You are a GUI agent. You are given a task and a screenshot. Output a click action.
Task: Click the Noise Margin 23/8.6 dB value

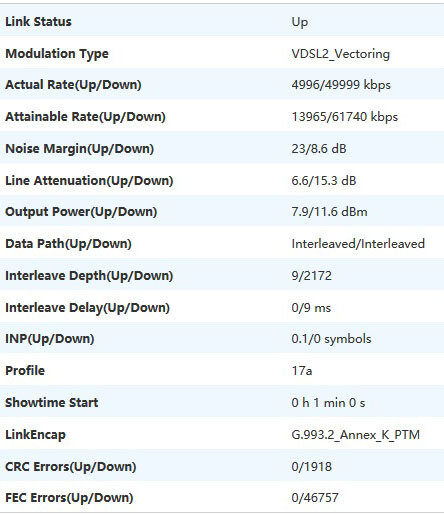coord(319,148)
